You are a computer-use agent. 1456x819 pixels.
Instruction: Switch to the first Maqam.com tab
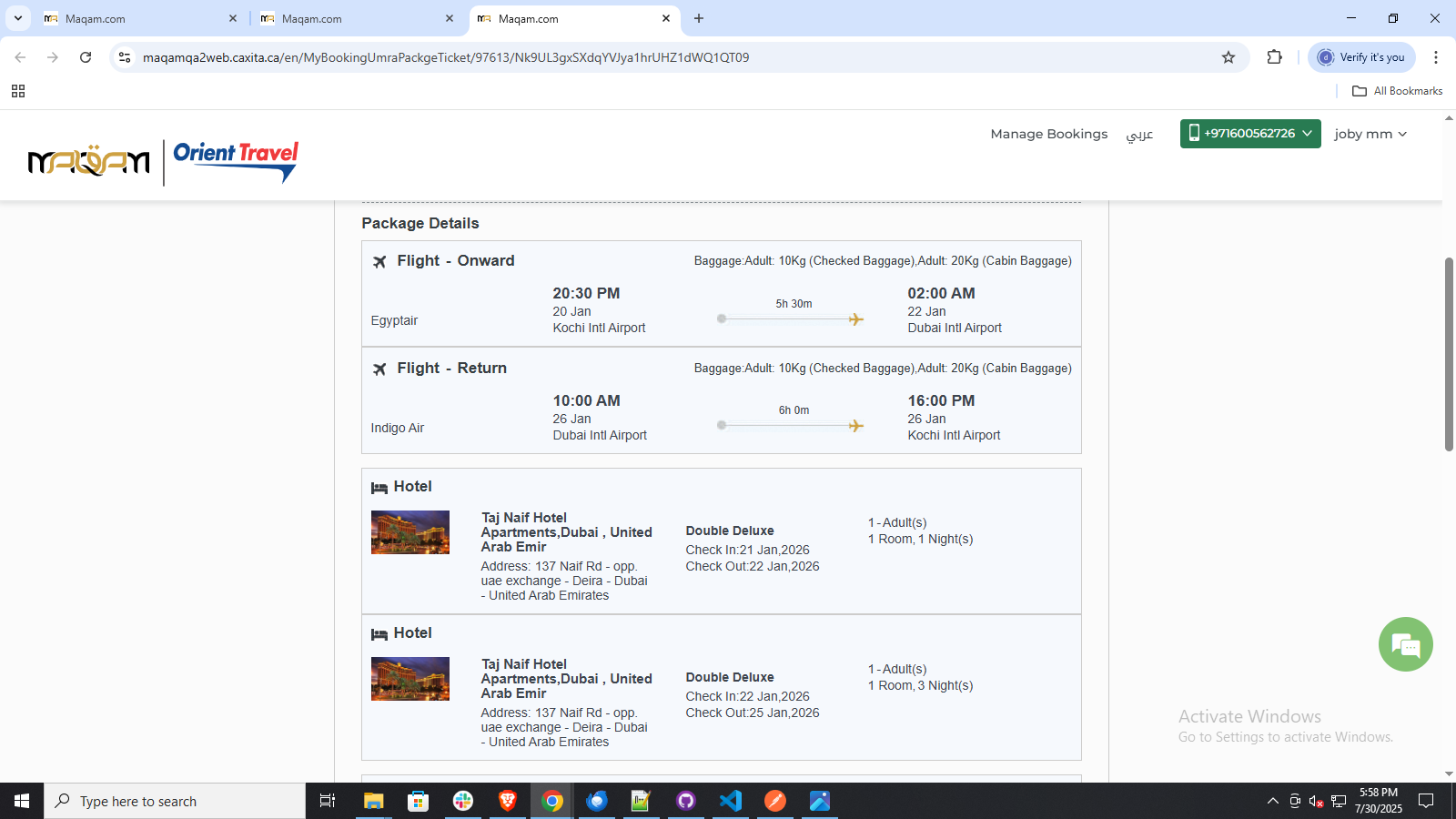[x=136, y=18]
